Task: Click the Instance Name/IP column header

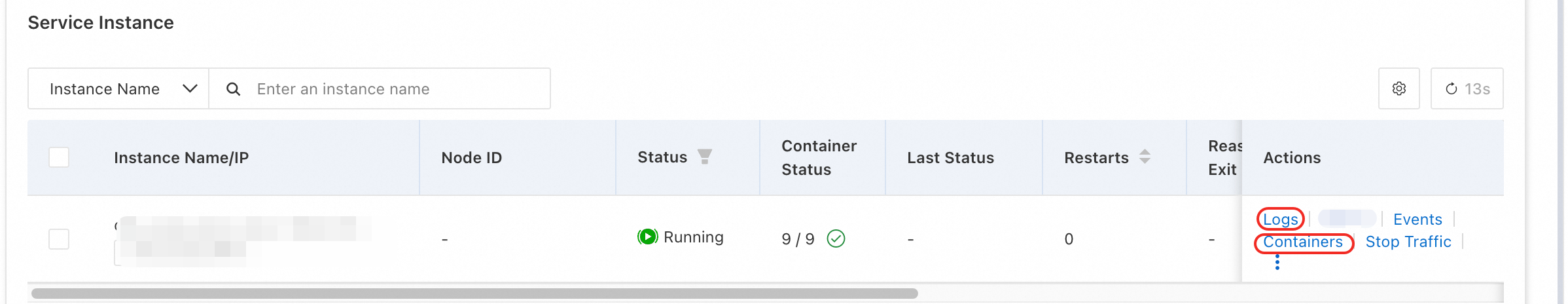Action: [181, 158]
